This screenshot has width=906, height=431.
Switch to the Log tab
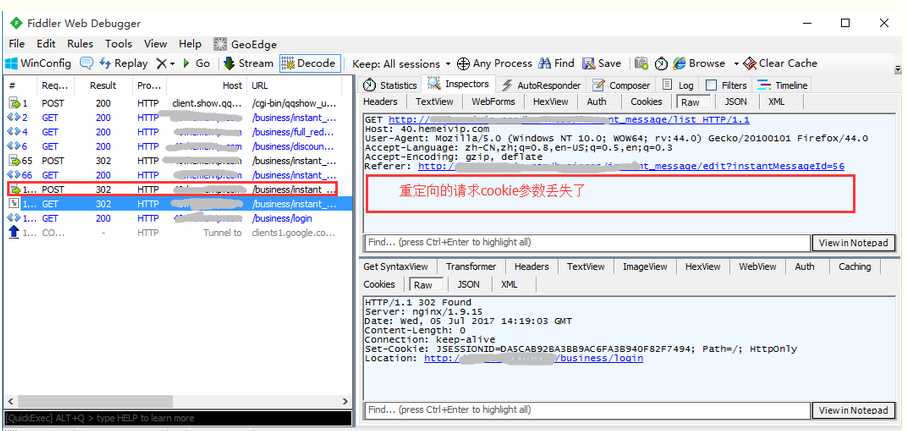pos(678,85)
